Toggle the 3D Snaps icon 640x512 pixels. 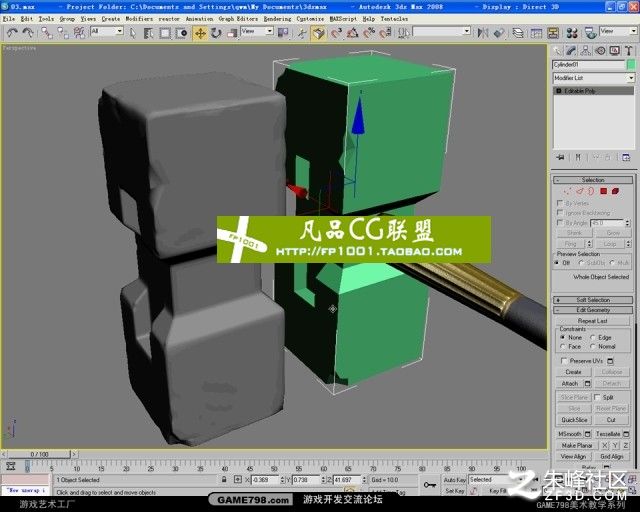(x=336, y=33)
